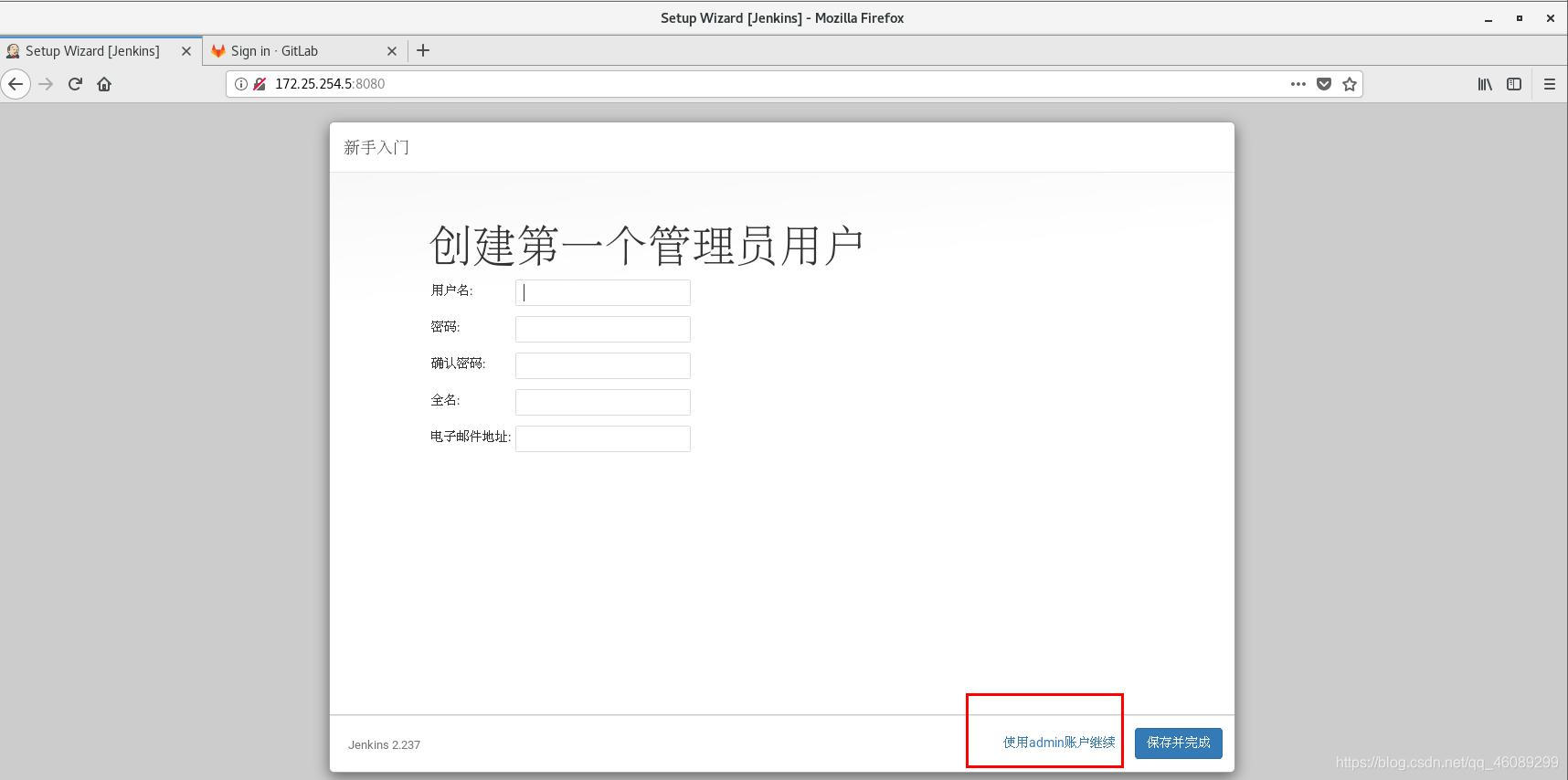Toggle the sidebar view icon
This screenshot has height=780, width=1568.
1514,84
